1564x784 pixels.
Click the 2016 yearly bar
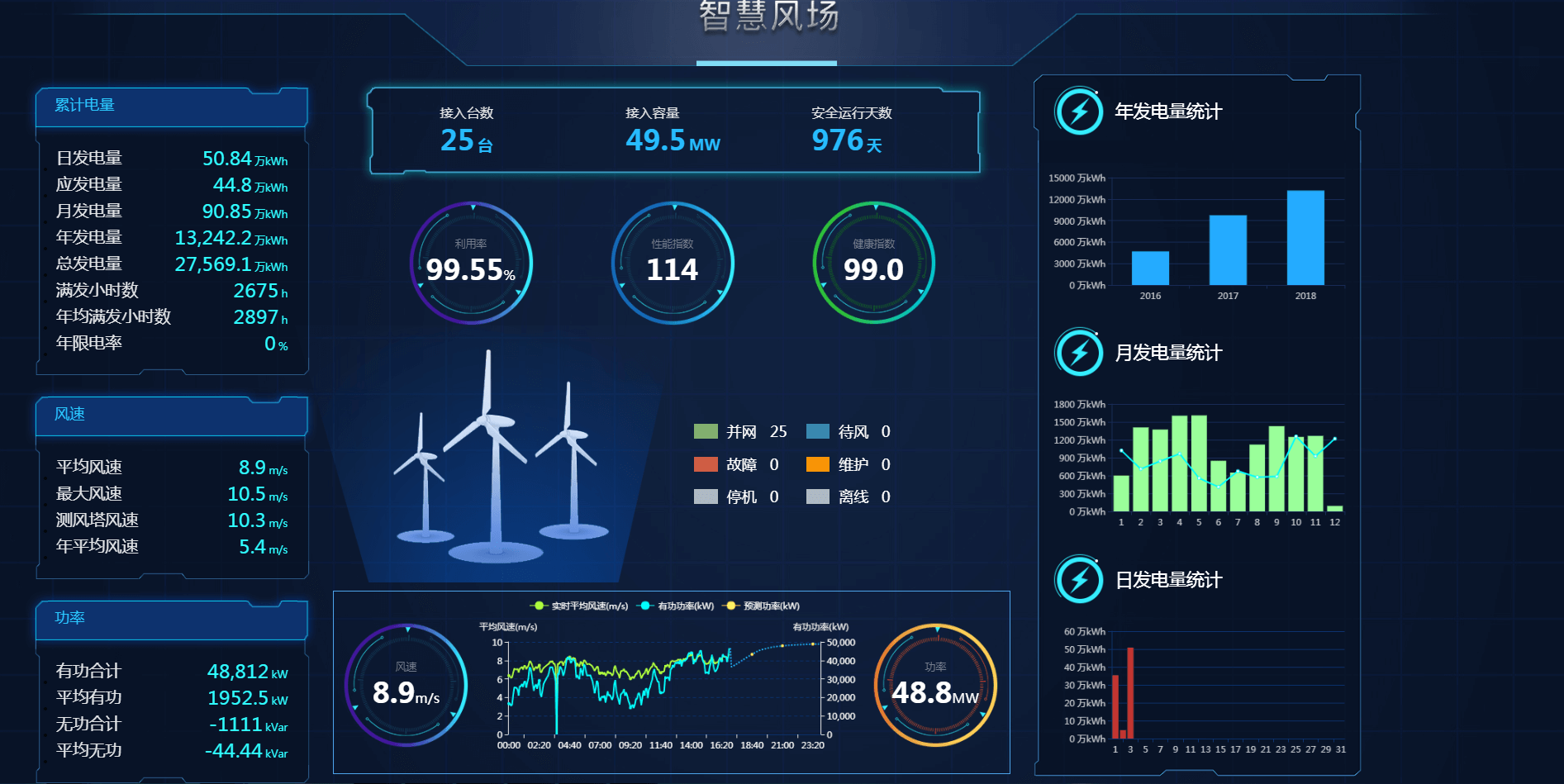[x=1150, y=268]
